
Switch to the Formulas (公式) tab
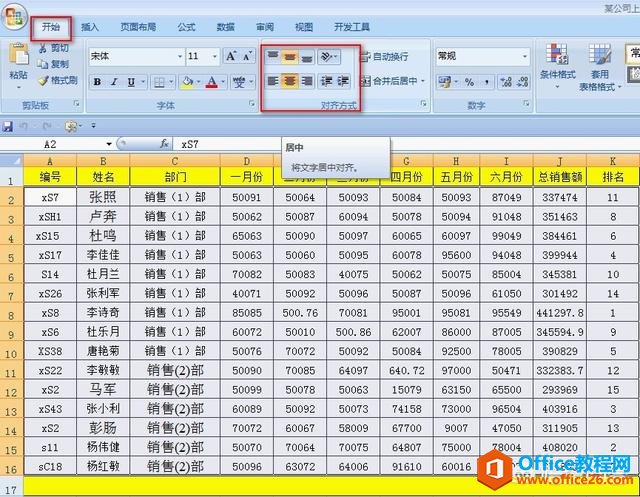click(187, 27)
